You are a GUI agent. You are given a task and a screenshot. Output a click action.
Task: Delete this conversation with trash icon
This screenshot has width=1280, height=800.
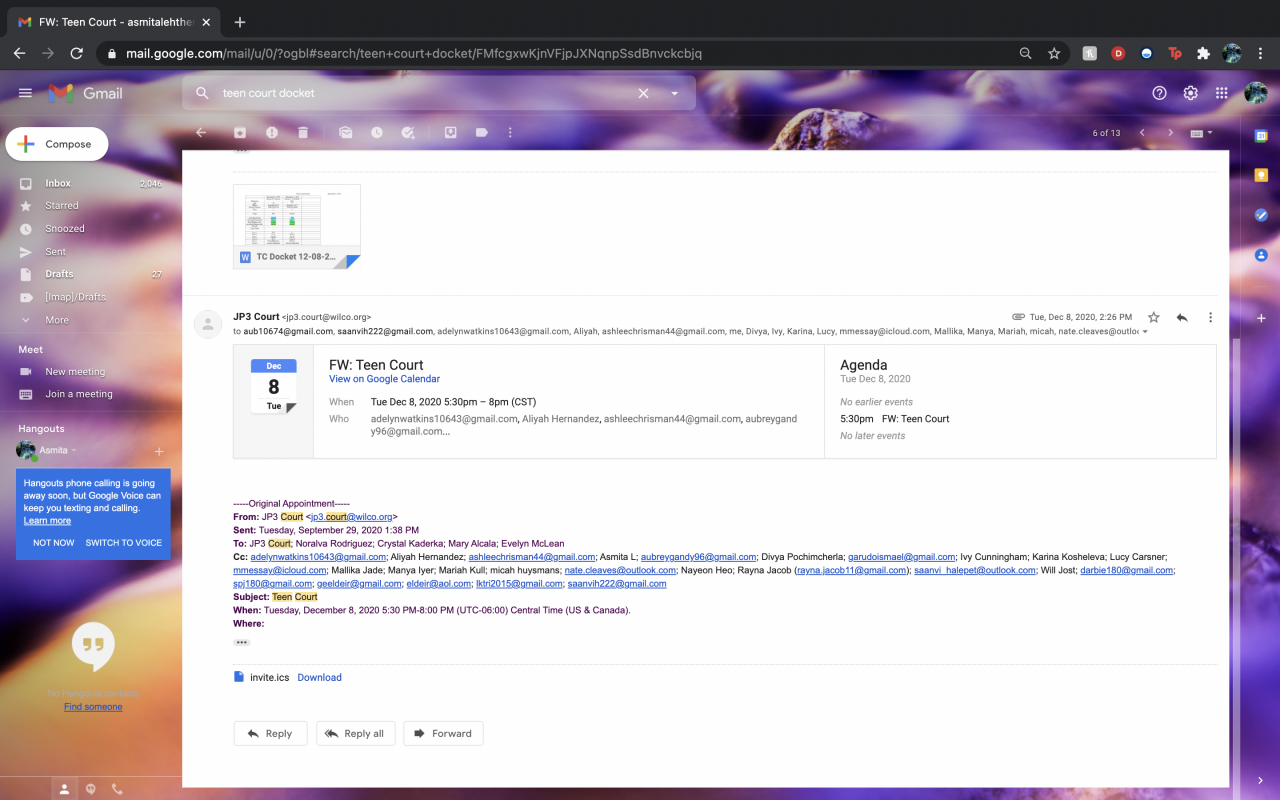pos(303,132)
